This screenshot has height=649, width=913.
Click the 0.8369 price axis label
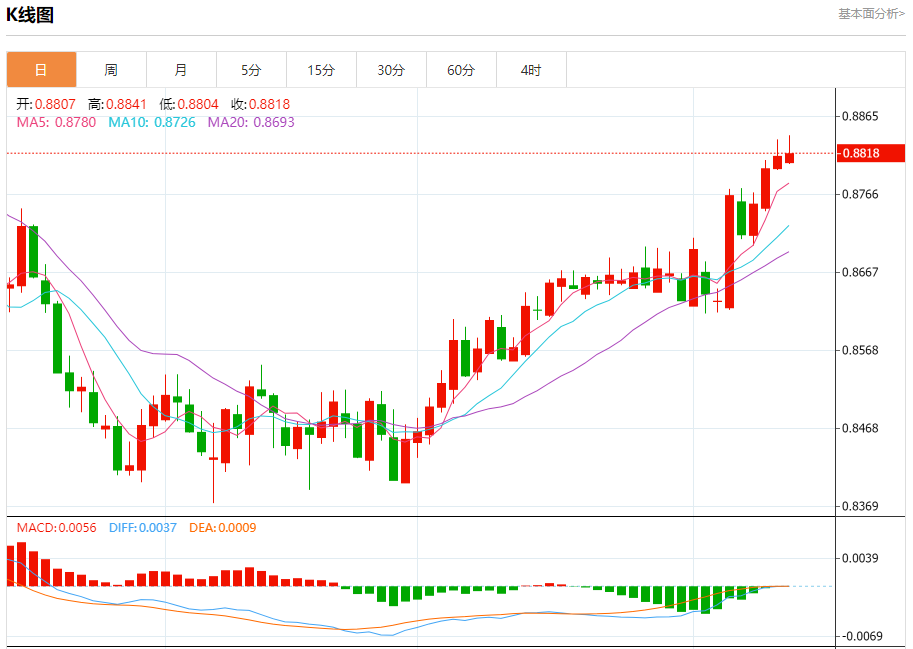(x=860, y=506)
